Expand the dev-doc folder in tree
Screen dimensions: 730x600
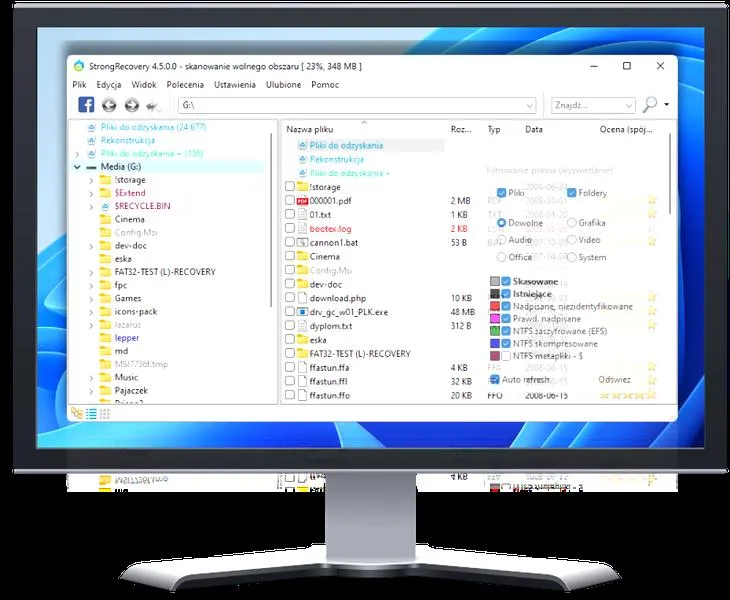91,246
